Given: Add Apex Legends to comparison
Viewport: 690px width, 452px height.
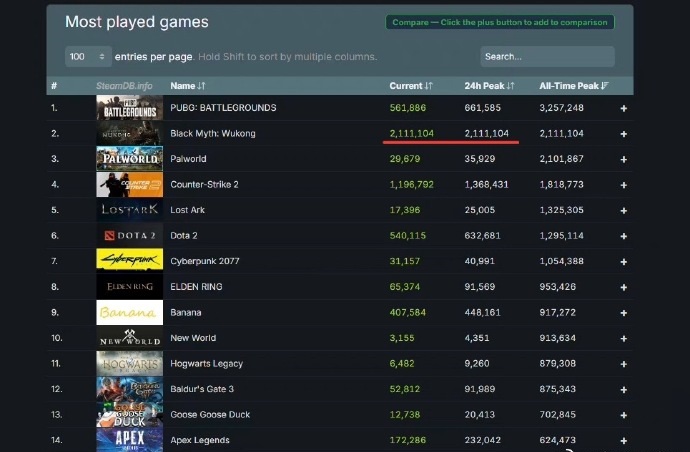Looking at the screenshot, I should 624,441.
